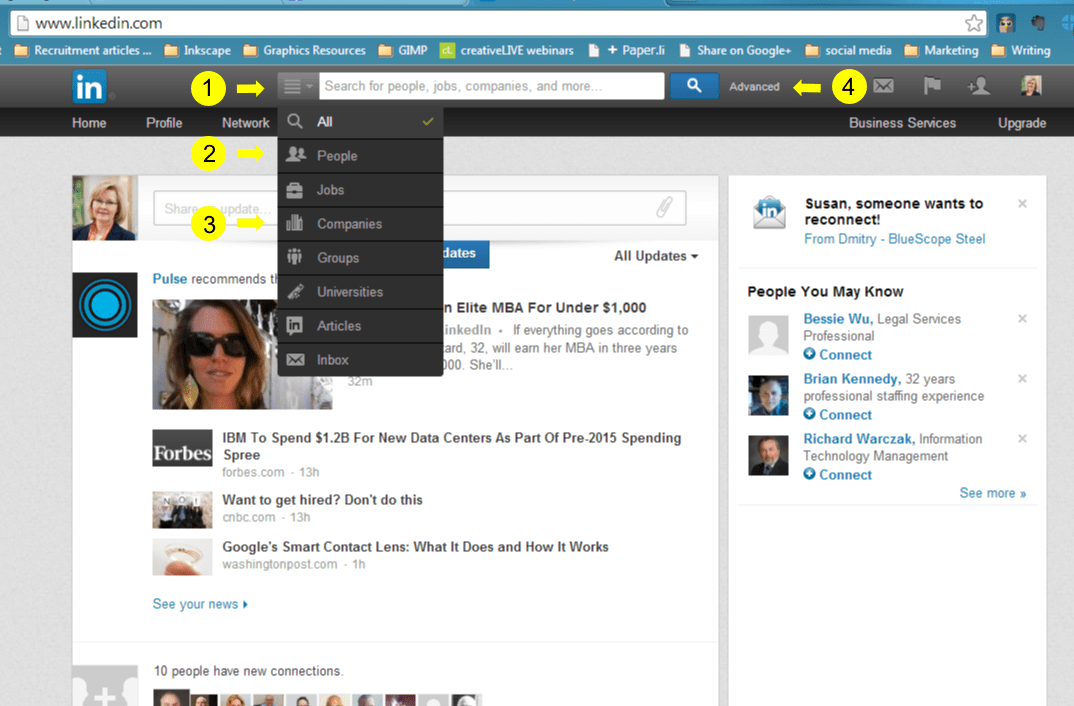
Task: Open Paper.li bookmark
Action: pos(627,51)
